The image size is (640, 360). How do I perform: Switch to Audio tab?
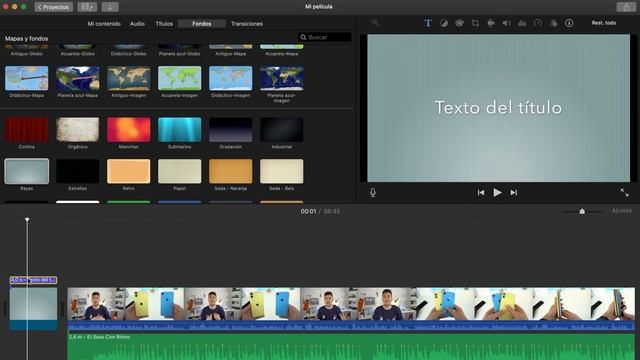[137, 24]
